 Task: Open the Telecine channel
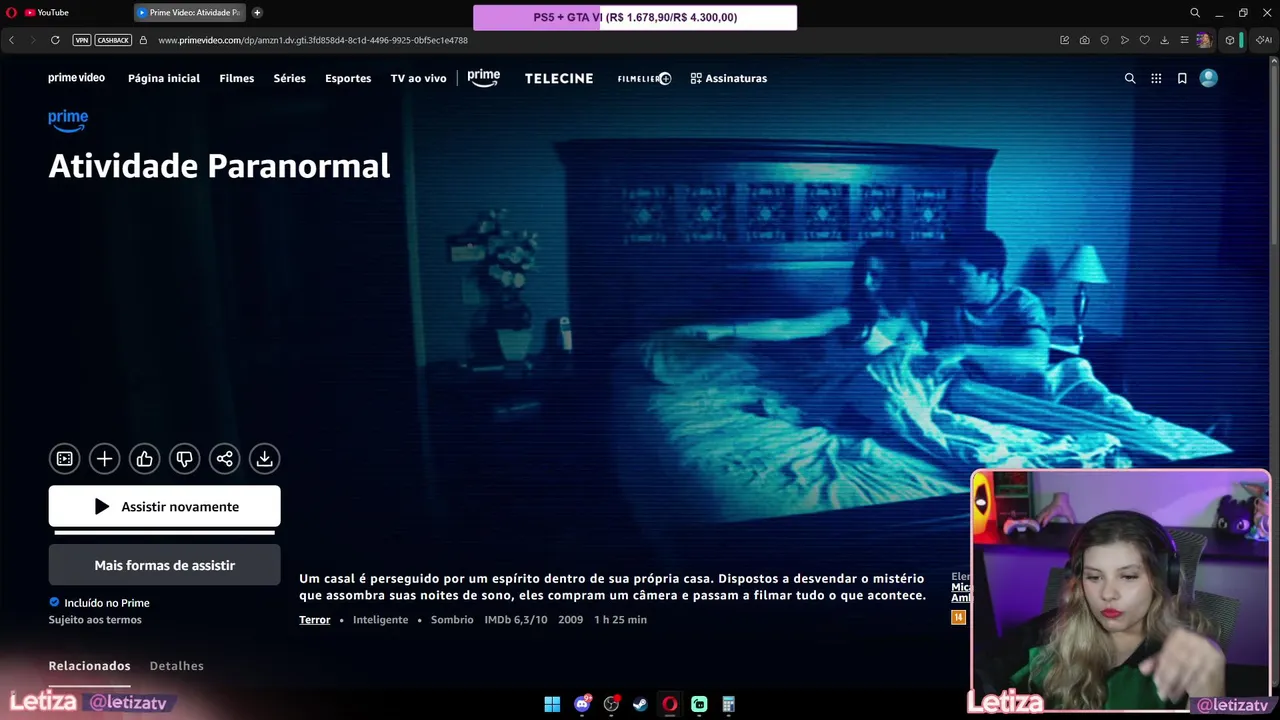point(559,78)
